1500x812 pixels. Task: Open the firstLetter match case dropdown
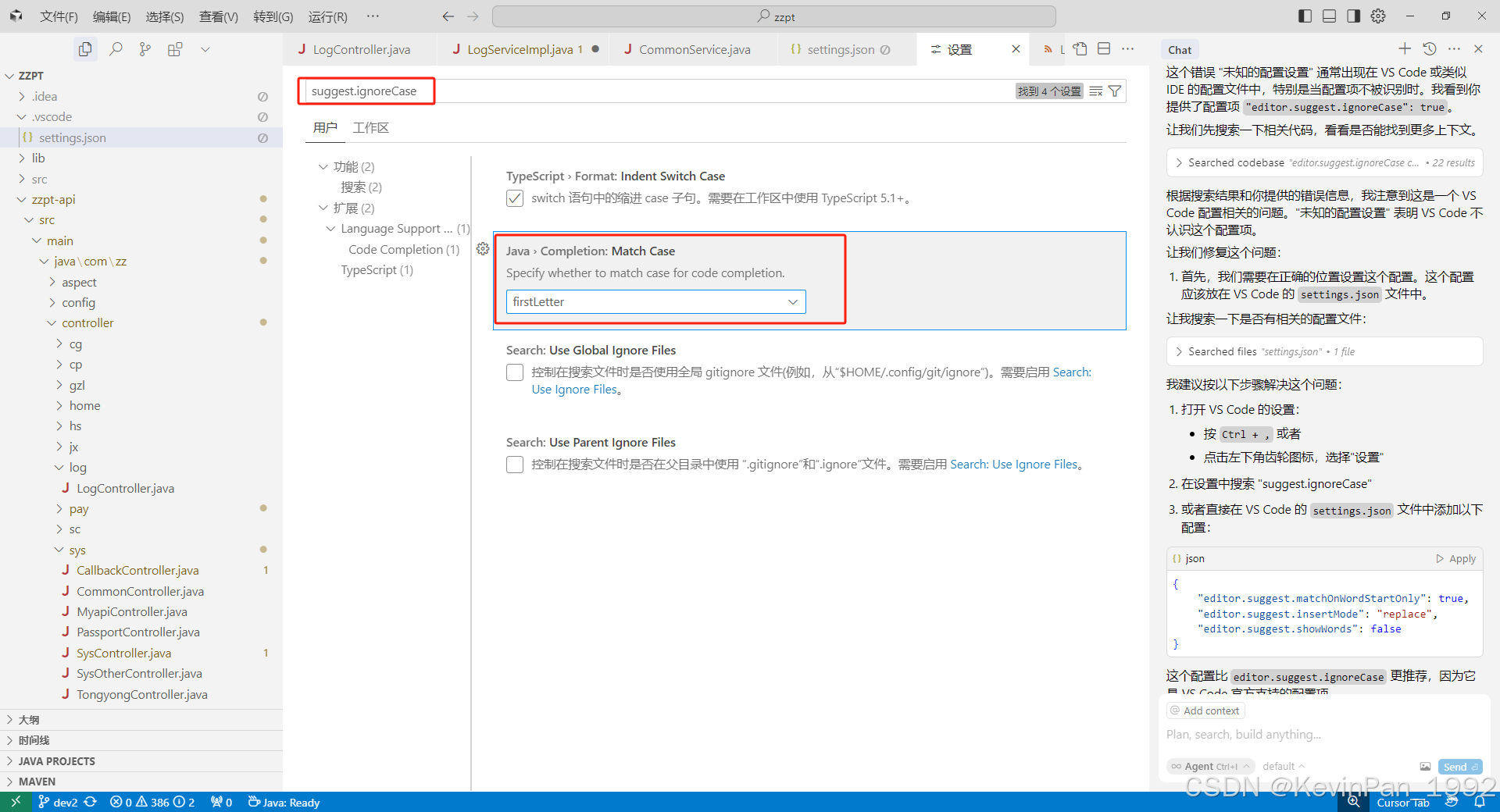[x=655, y=302]
